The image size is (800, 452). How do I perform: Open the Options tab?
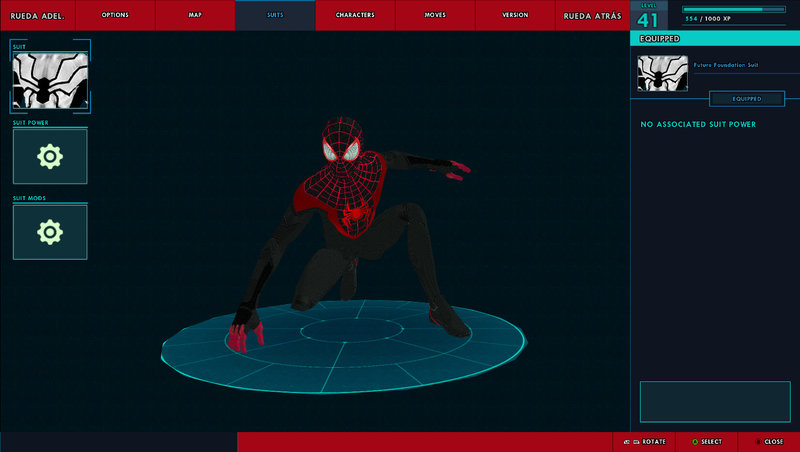115,15
